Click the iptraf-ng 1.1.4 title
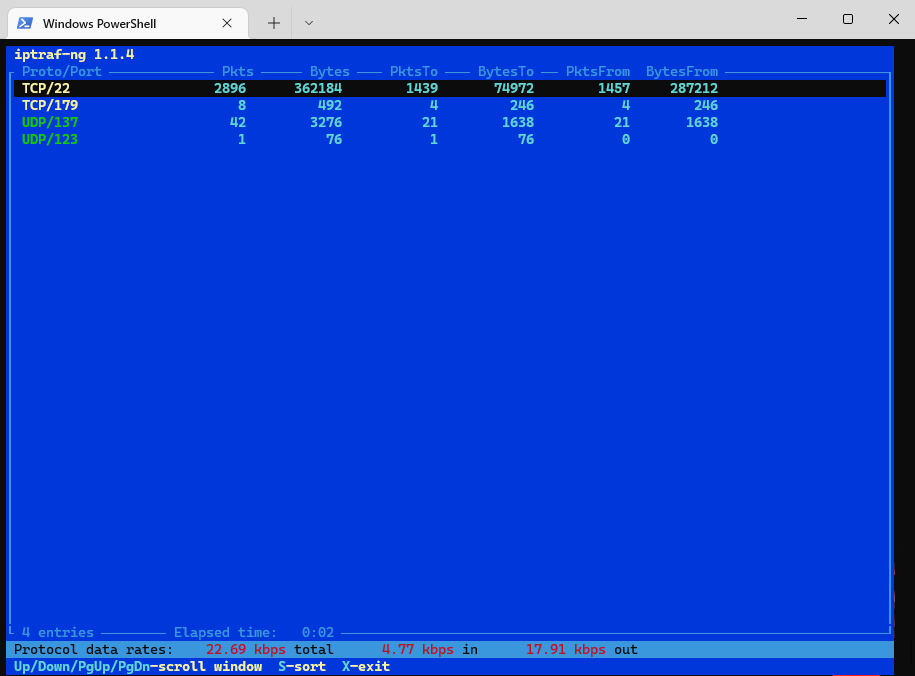The width and height of the screenshot is (915, 676). pos(74,54)
